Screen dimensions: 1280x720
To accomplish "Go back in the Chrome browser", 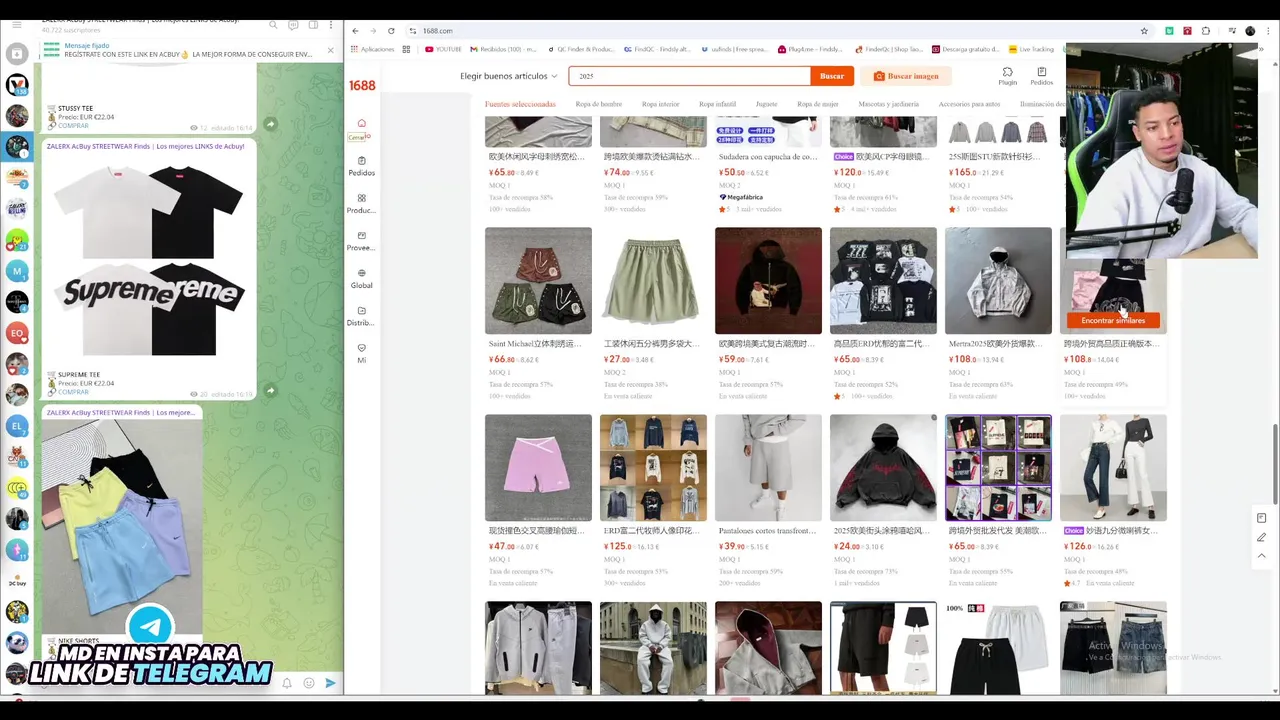I will tap(355, 31).
